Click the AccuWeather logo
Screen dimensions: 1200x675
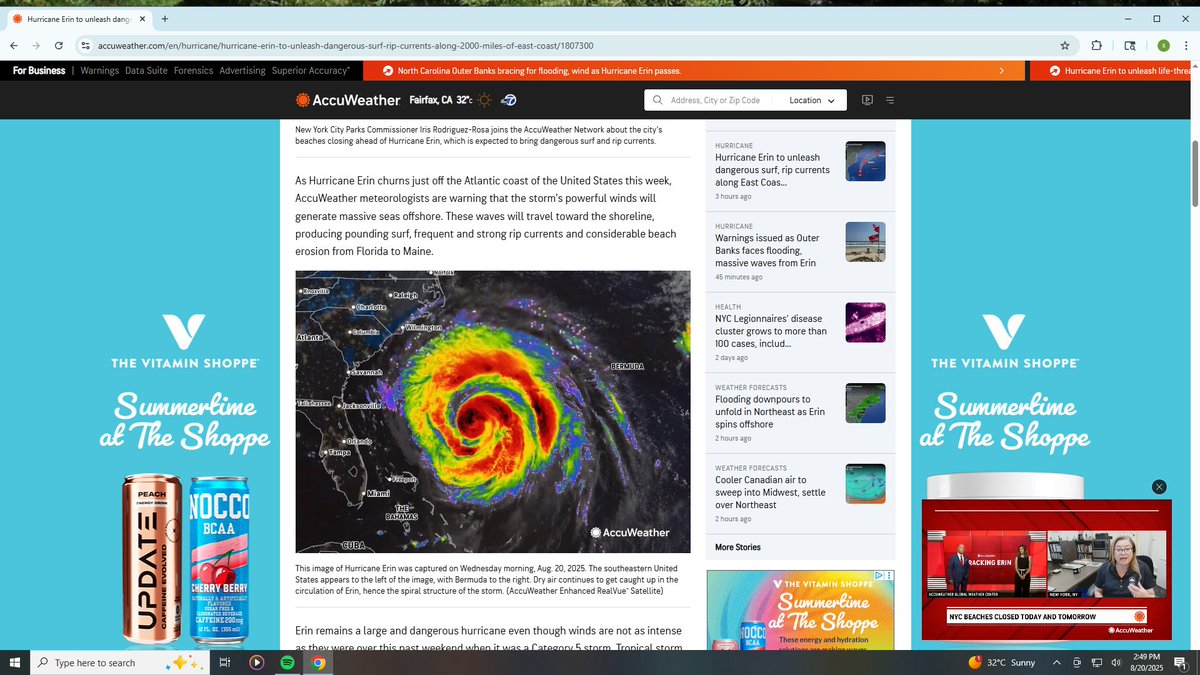click(347, 100)
